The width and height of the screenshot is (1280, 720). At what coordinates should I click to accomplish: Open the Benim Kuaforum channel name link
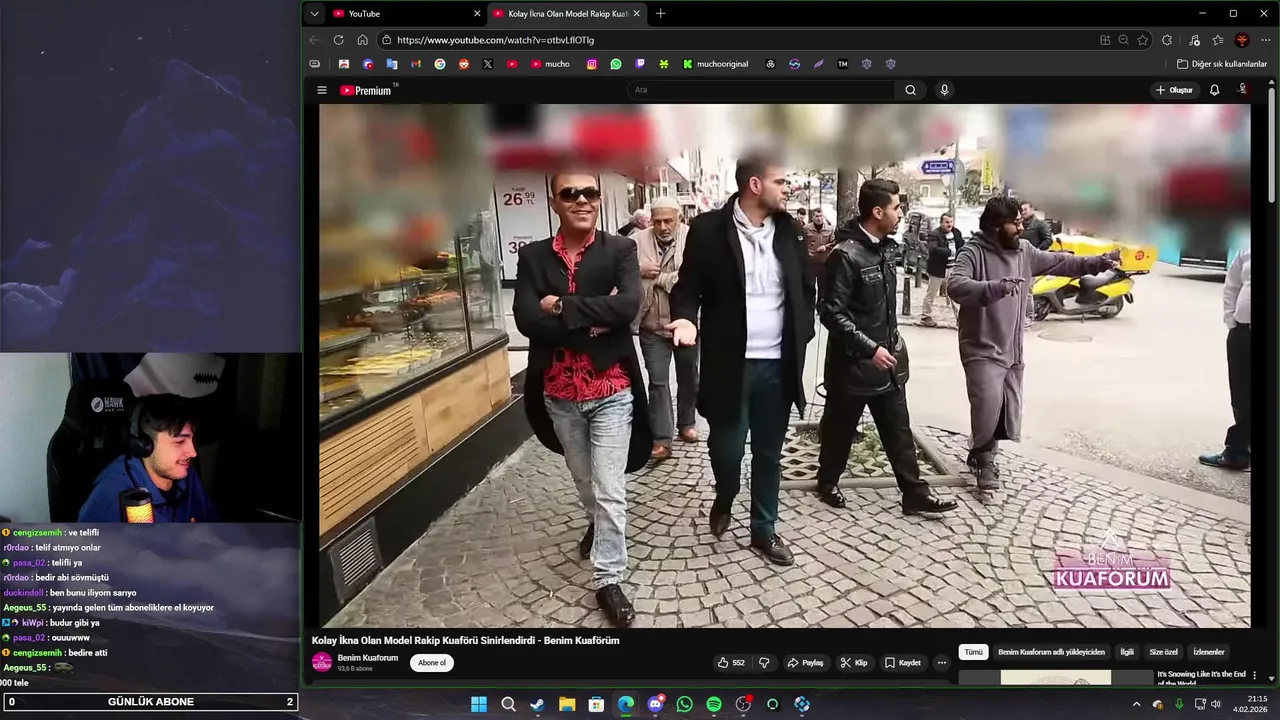(x=368, y=658)
